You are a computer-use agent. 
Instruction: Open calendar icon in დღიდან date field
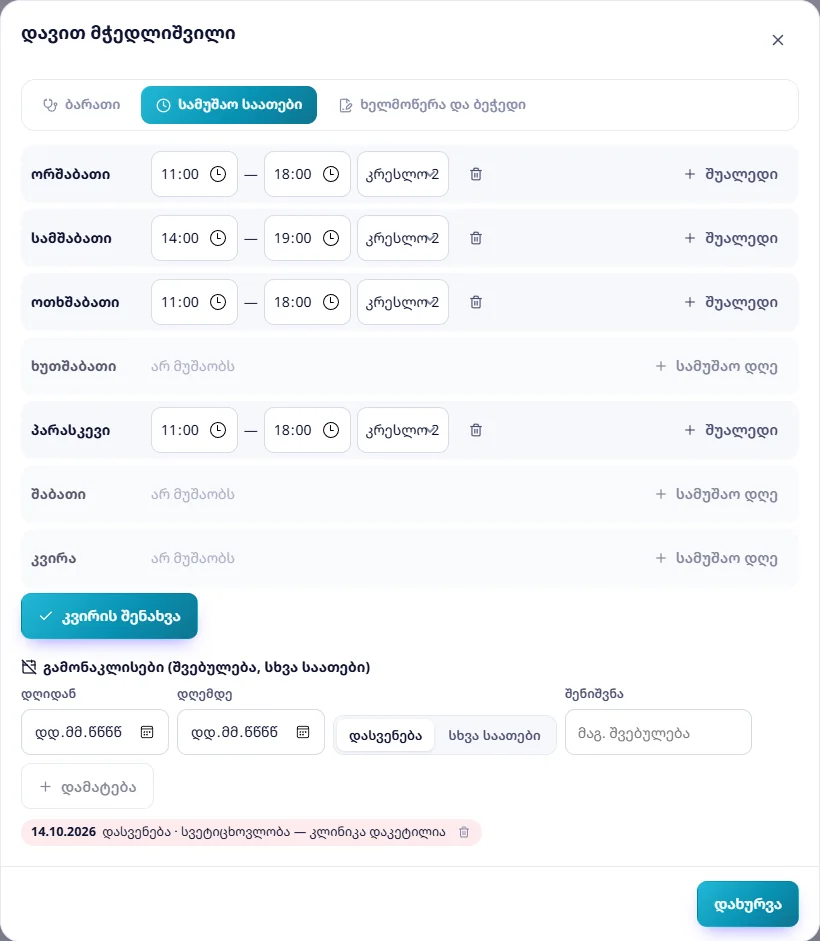pos(147,732)
